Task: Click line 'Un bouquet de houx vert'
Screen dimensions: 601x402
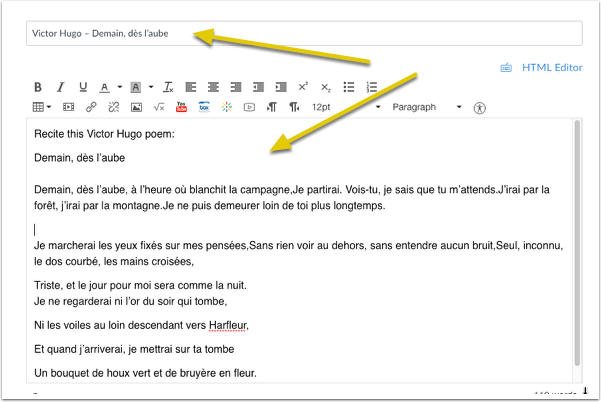Action: click(145, 373)
